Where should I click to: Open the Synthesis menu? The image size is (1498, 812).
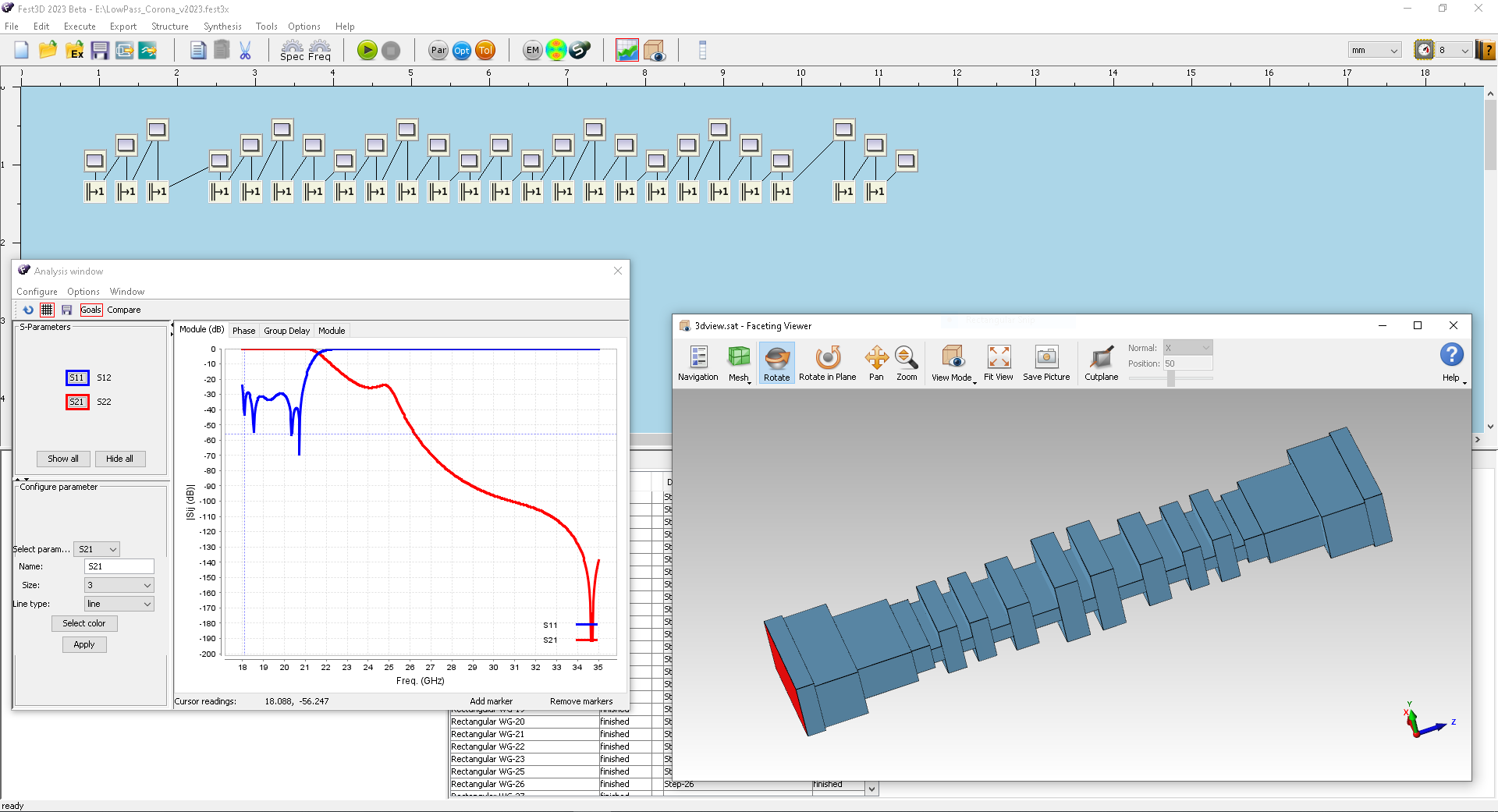tap(222, 26)
